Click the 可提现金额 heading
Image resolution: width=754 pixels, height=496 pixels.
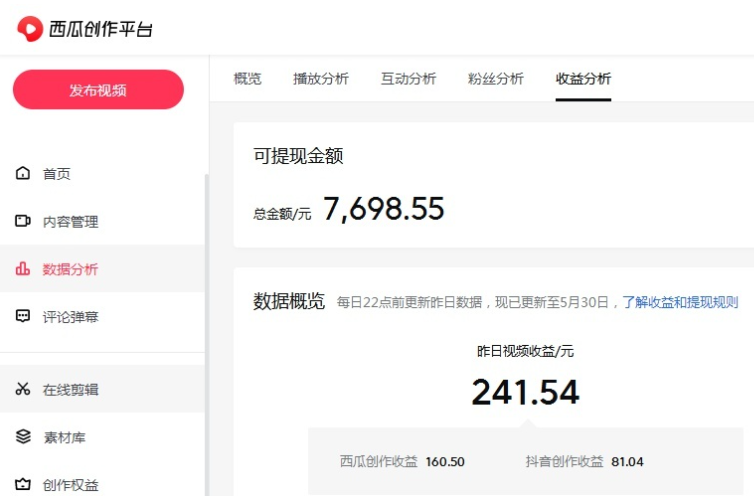298,156
